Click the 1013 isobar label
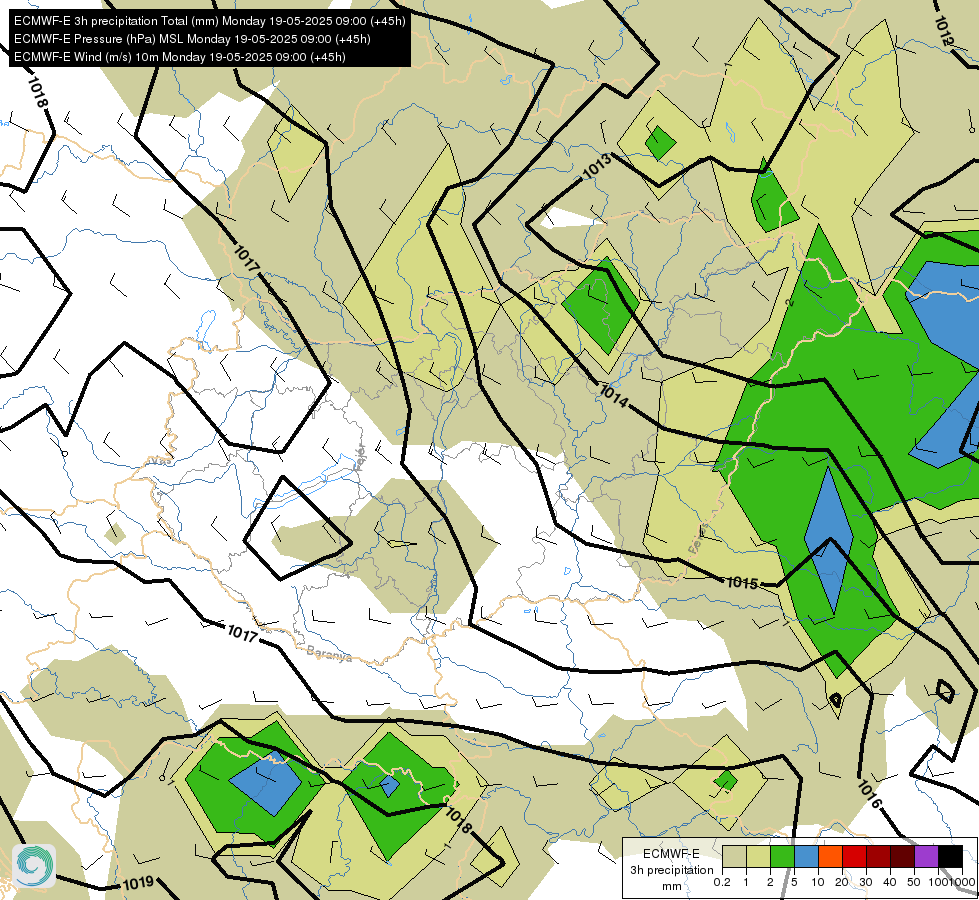The width and height of the screenshot is (979, 900). coord(597,167)
